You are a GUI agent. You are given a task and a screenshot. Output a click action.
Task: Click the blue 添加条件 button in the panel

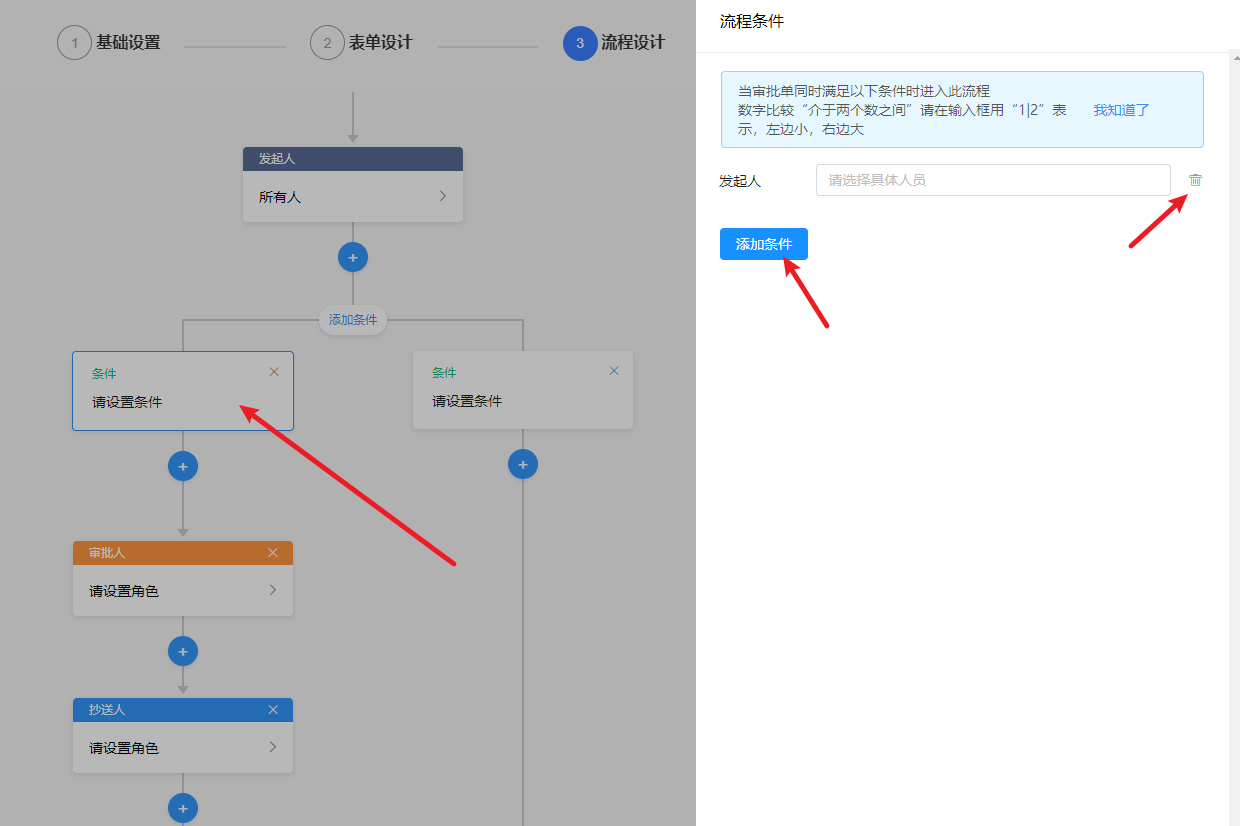(x=763, y=243)
